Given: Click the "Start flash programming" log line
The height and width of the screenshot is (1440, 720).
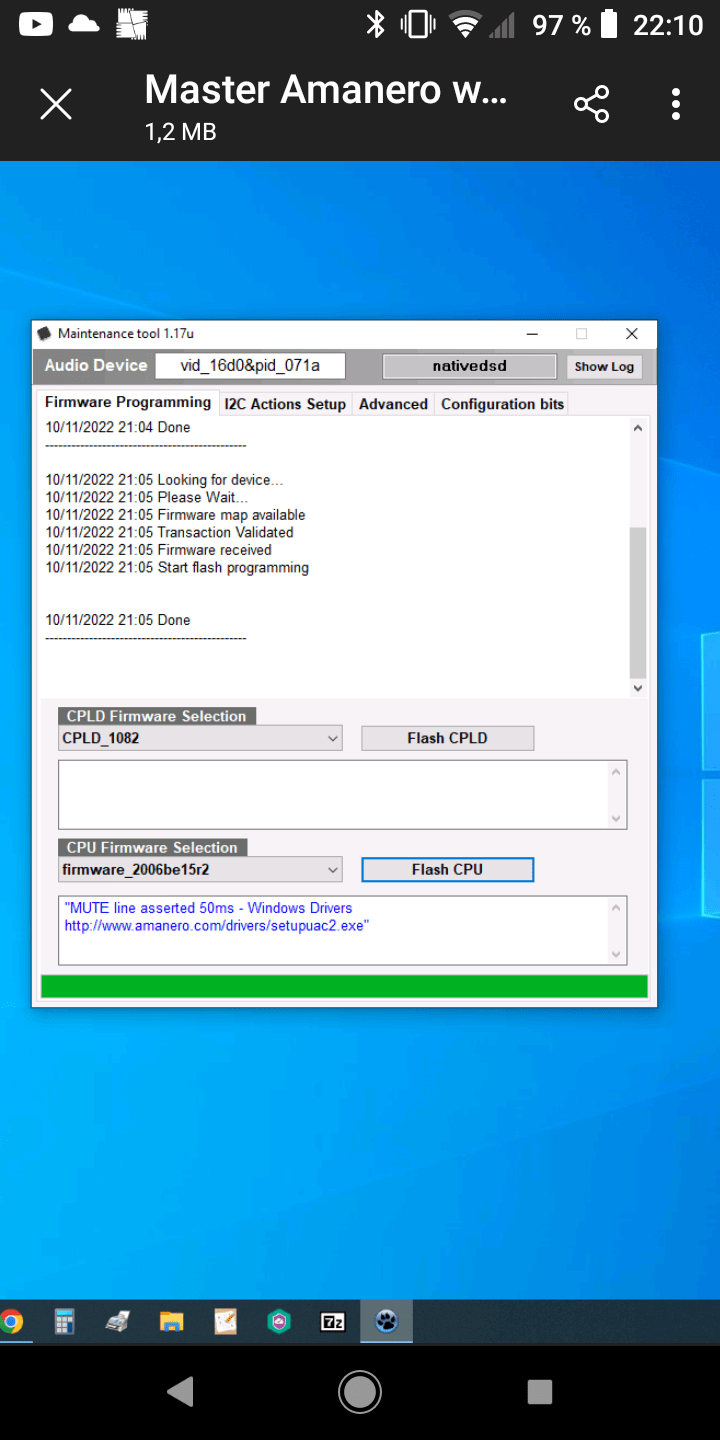Looking at the screenshot, I should tap(177, 568).
